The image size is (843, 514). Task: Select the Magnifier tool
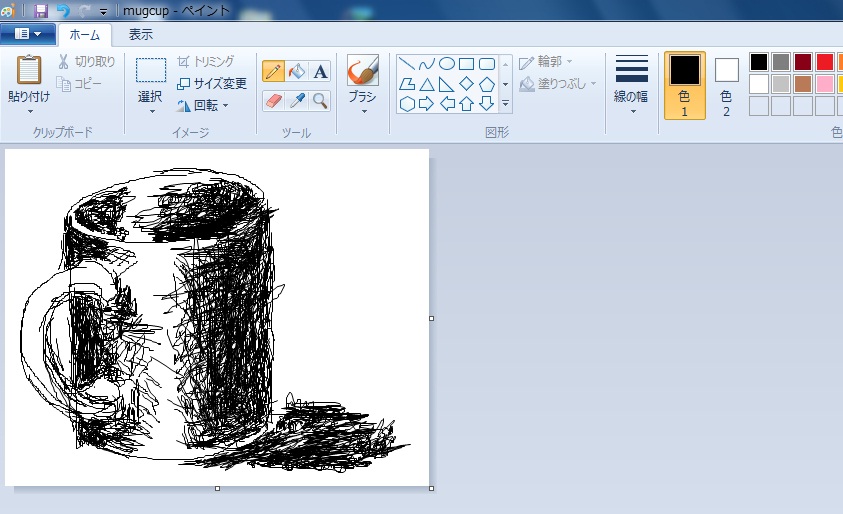pyautogui.click(x=320, y=100)
